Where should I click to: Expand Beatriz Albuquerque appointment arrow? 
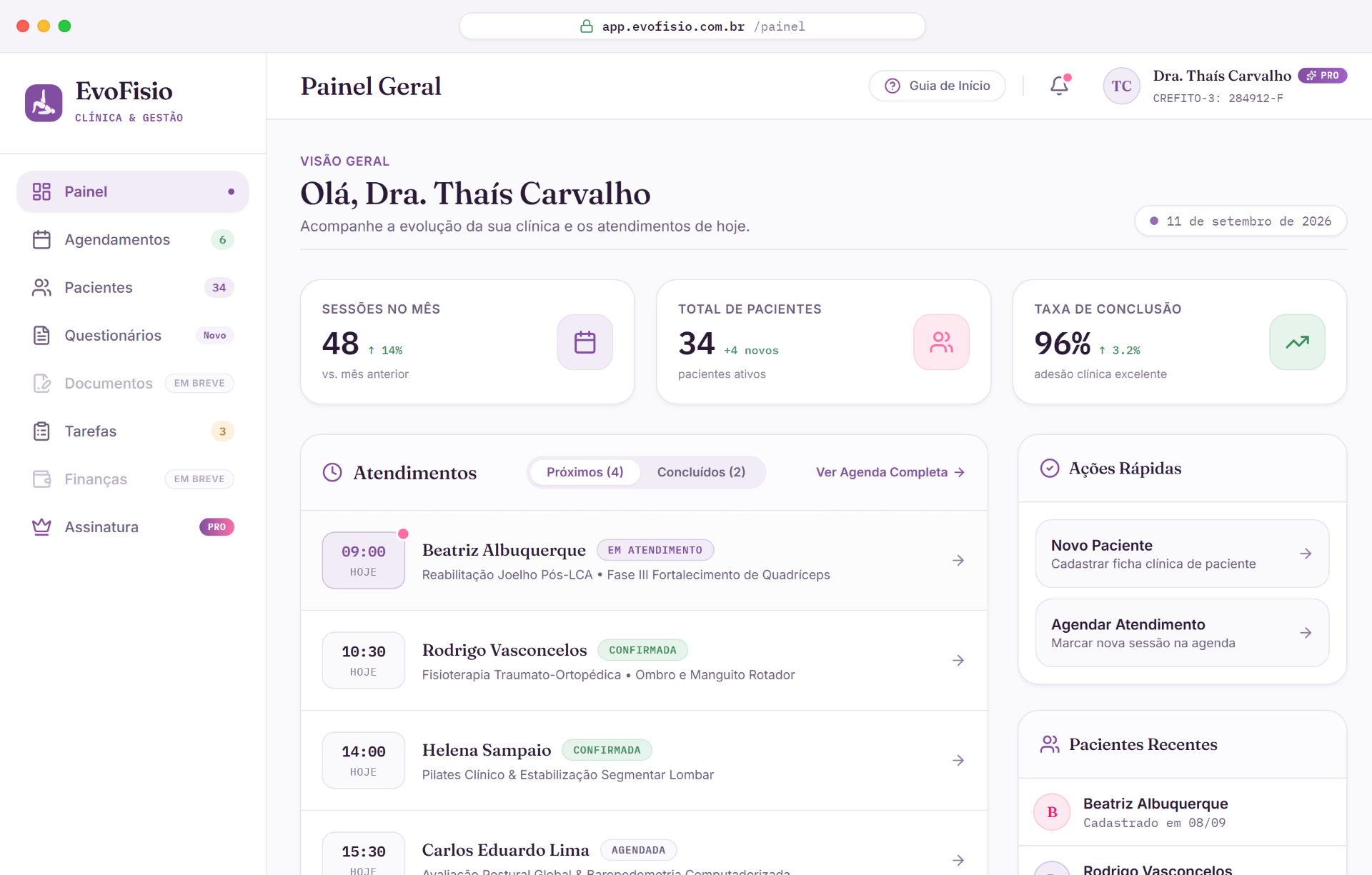click(x=958, y=560)
